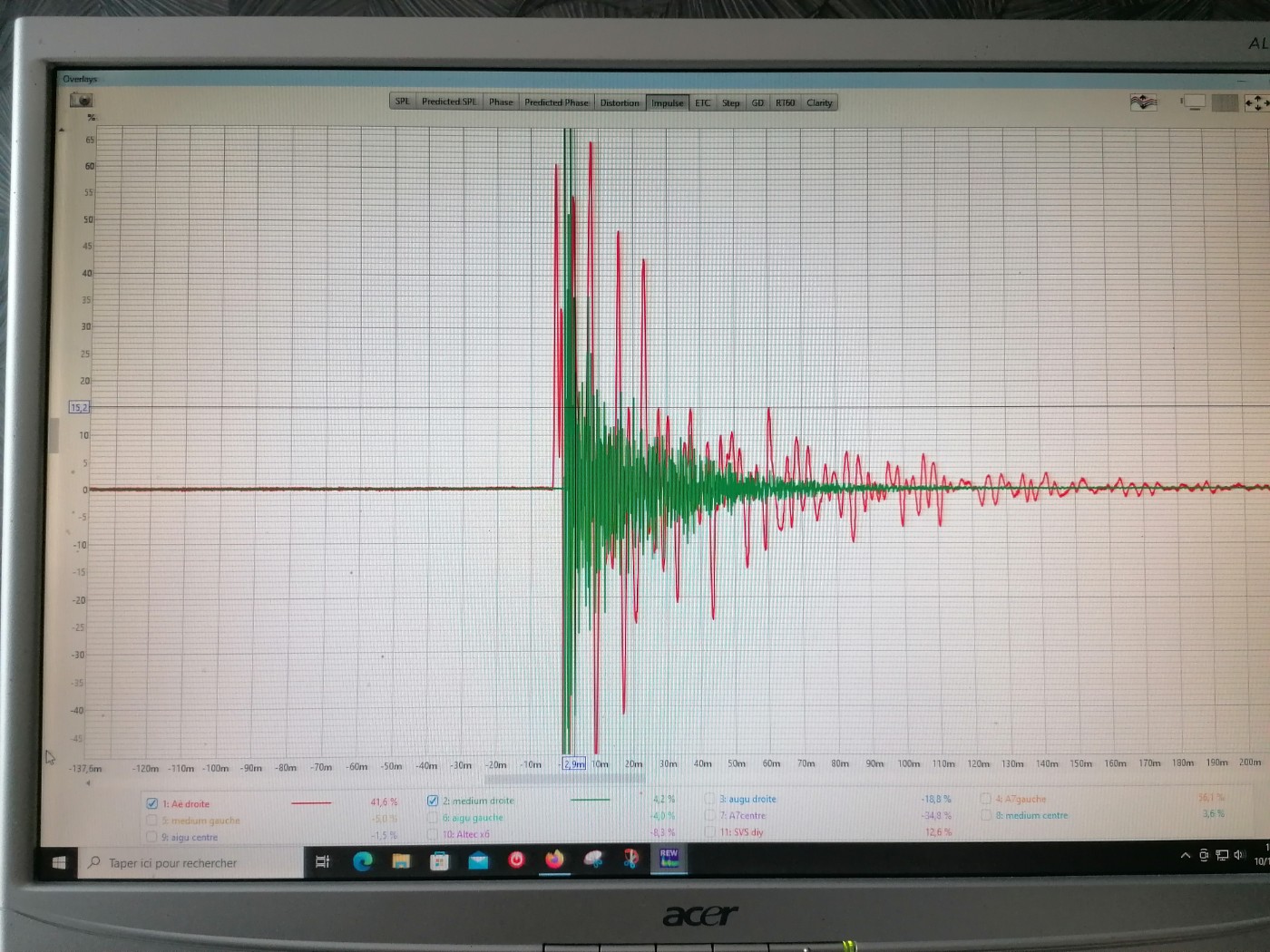Open Microsoft Edge in the taskbar
This screenshot has height=952, width=1270.
click(363, 861)
